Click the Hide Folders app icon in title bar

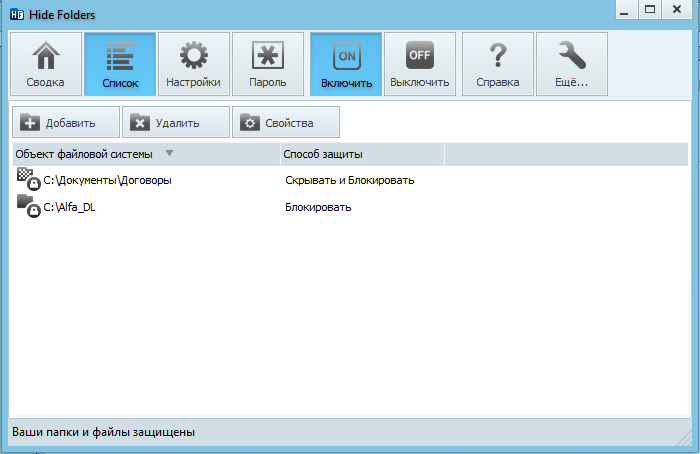coord(17,15)
